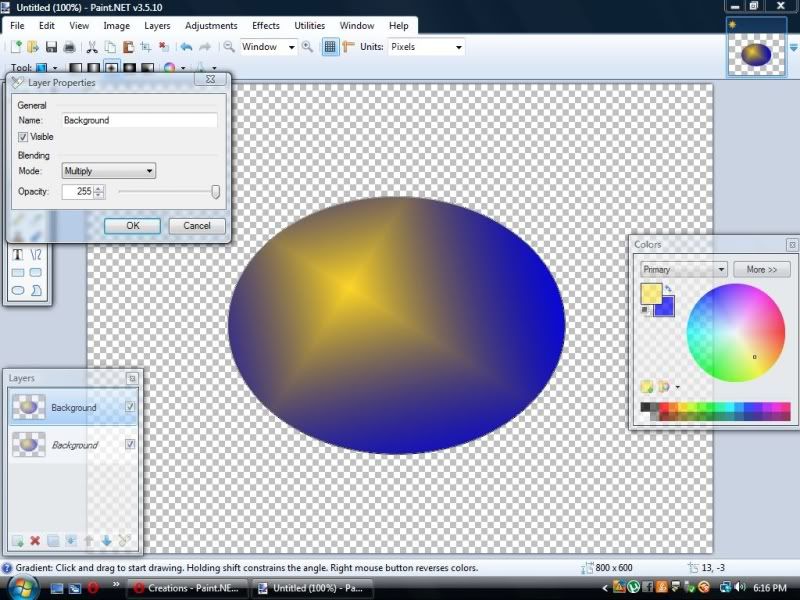Toggle the pixel grid icon

point(330,47)
